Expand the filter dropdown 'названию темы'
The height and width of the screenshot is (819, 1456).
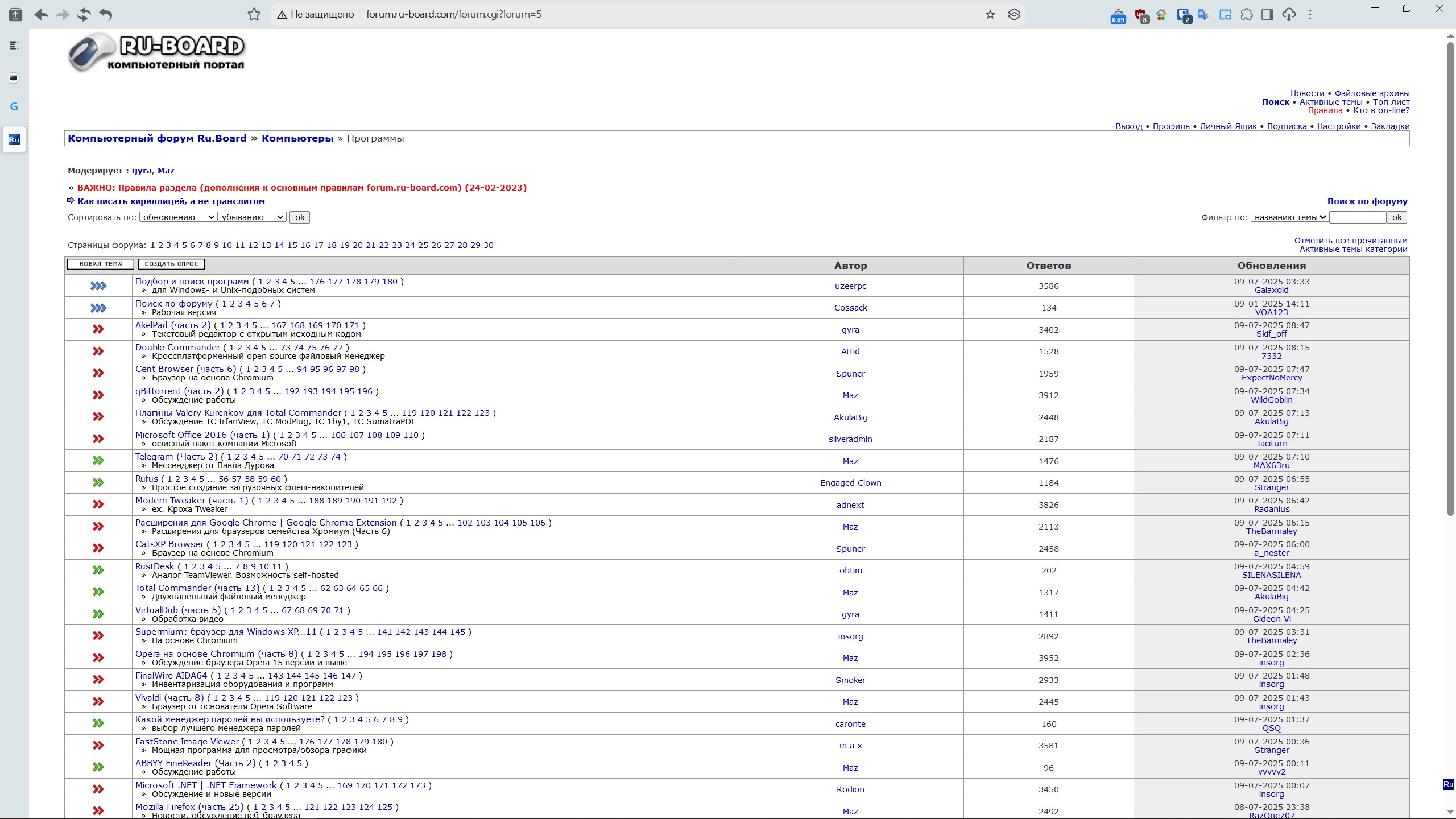1289,217
